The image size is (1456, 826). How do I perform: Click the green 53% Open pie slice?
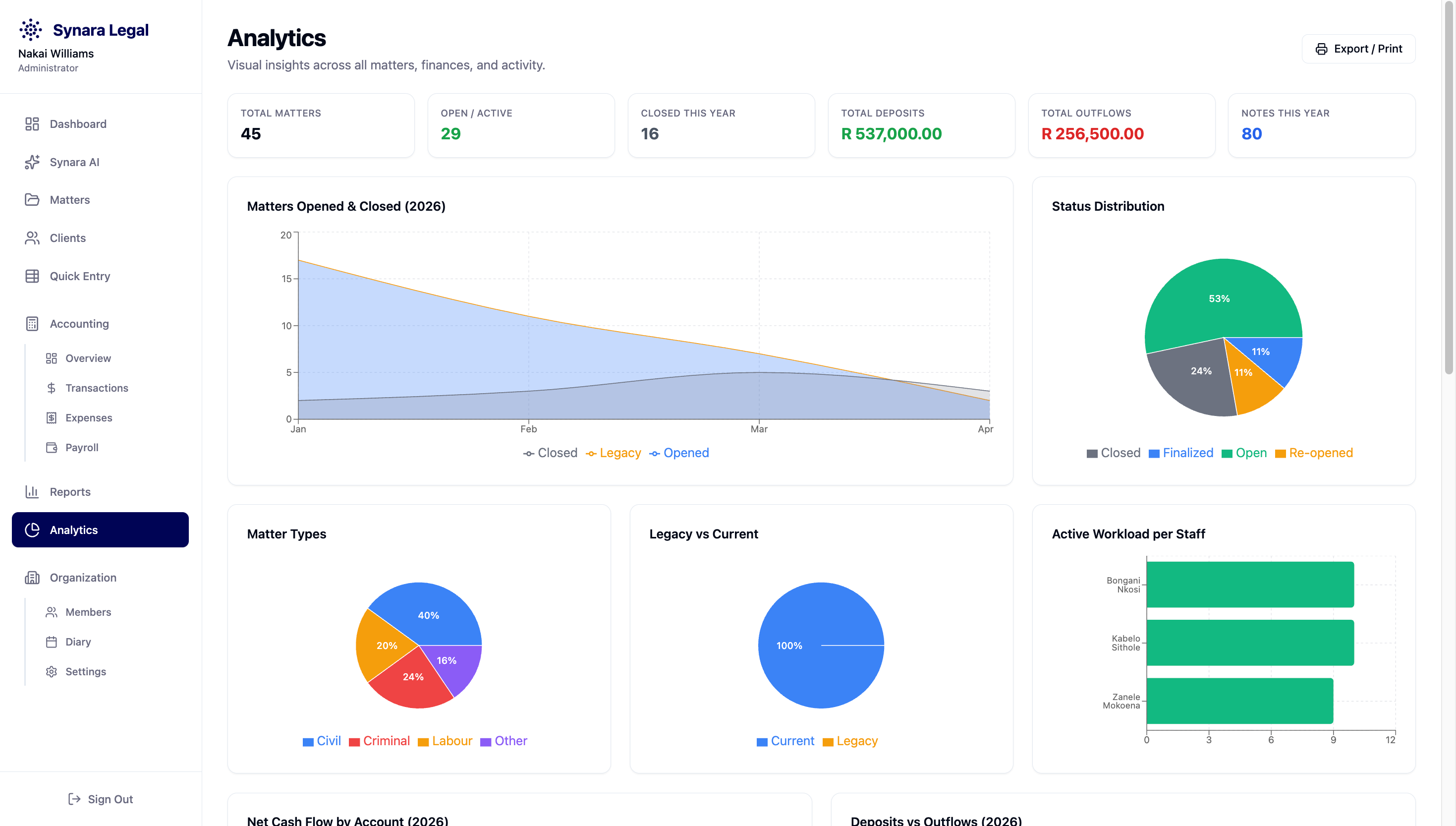(1219, 298)
